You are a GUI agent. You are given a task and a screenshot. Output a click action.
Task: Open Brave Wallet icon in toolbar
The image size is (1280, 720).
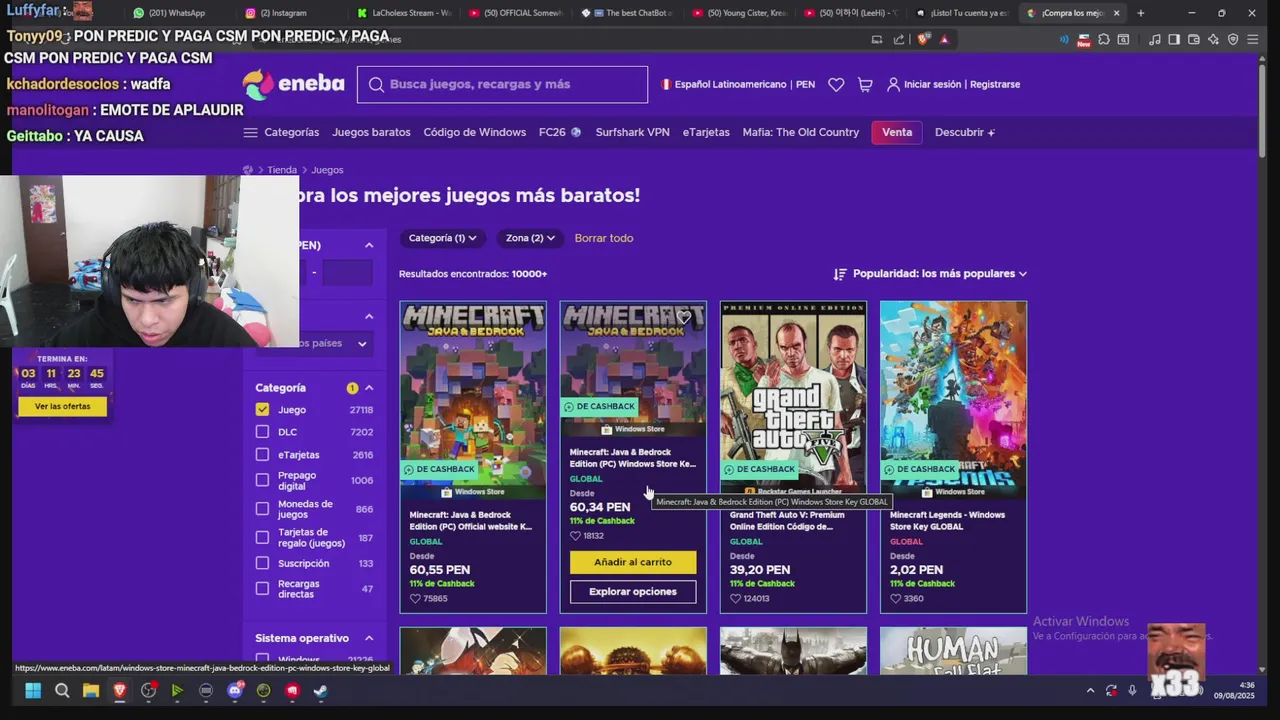tap(1194, 39)
